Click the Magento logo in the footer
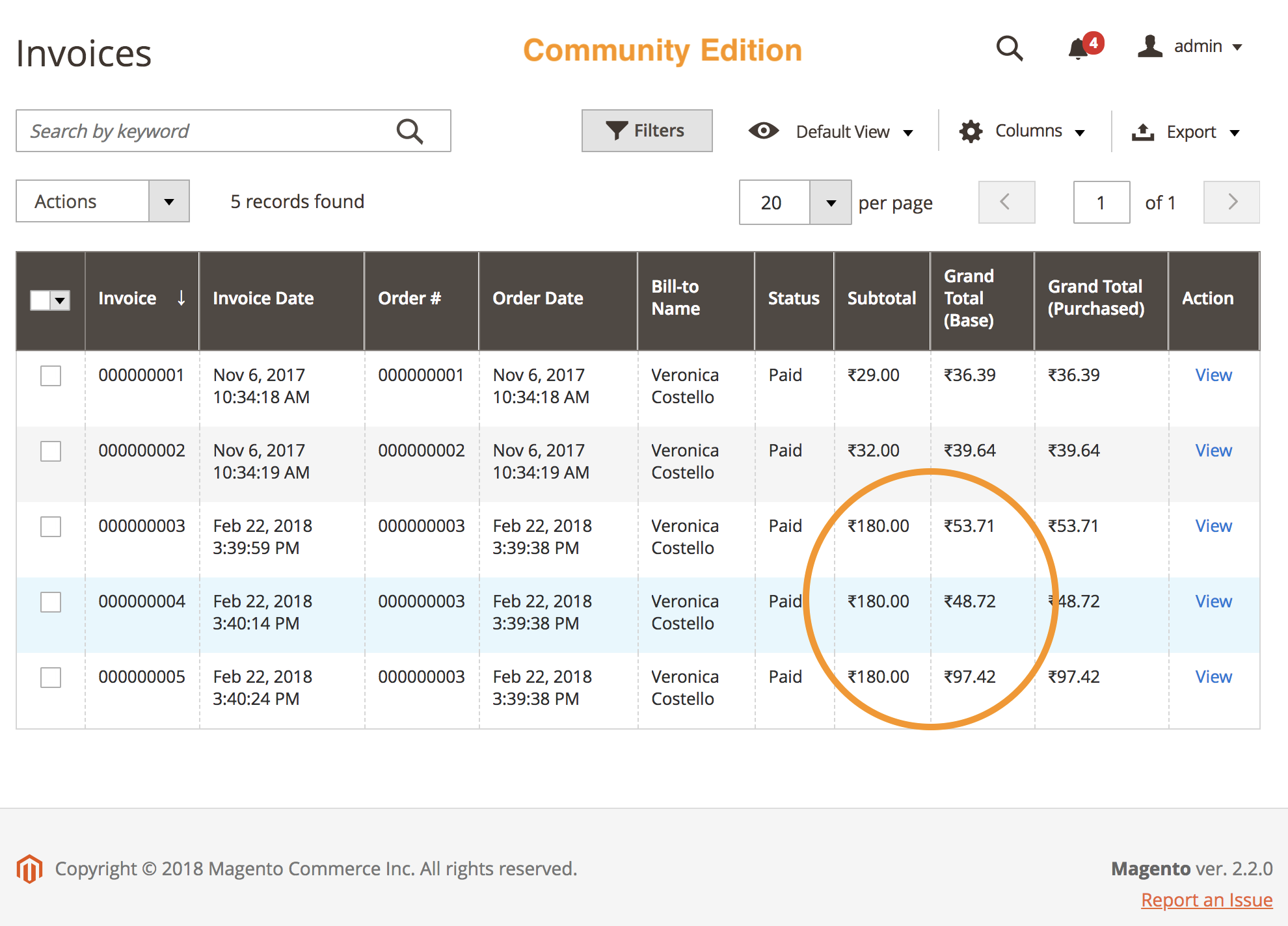This screenshot has width=1288, height=926. 30,868
